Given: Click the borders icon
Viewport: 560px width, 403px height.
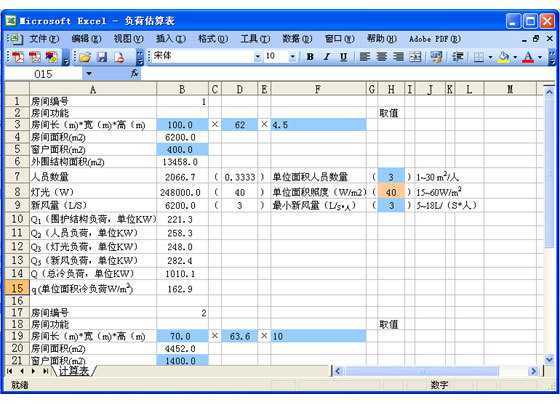Looking at the screenshot, I should 479,57.
